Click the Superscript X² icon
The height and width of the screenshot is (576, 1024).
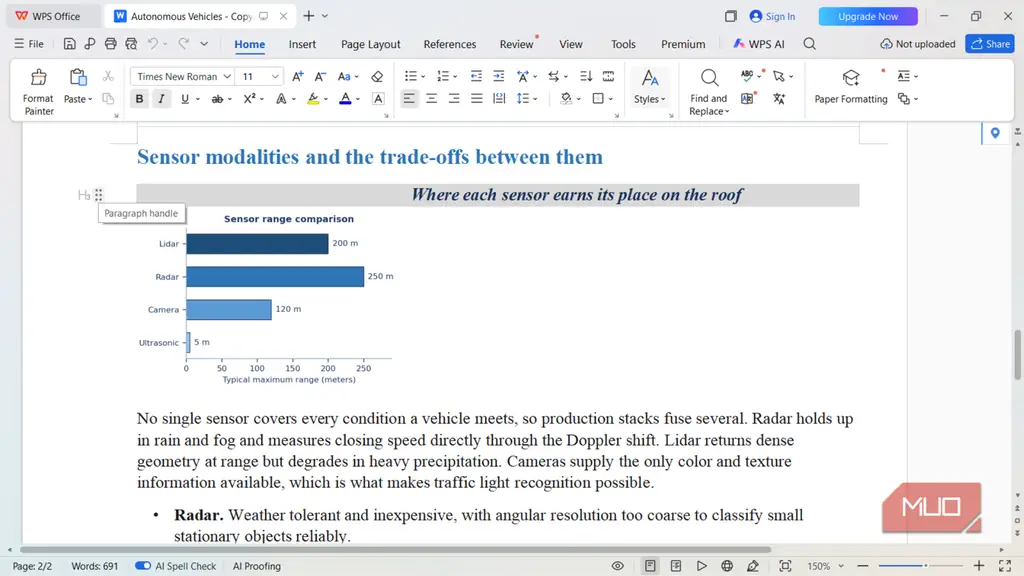(249, 99)
